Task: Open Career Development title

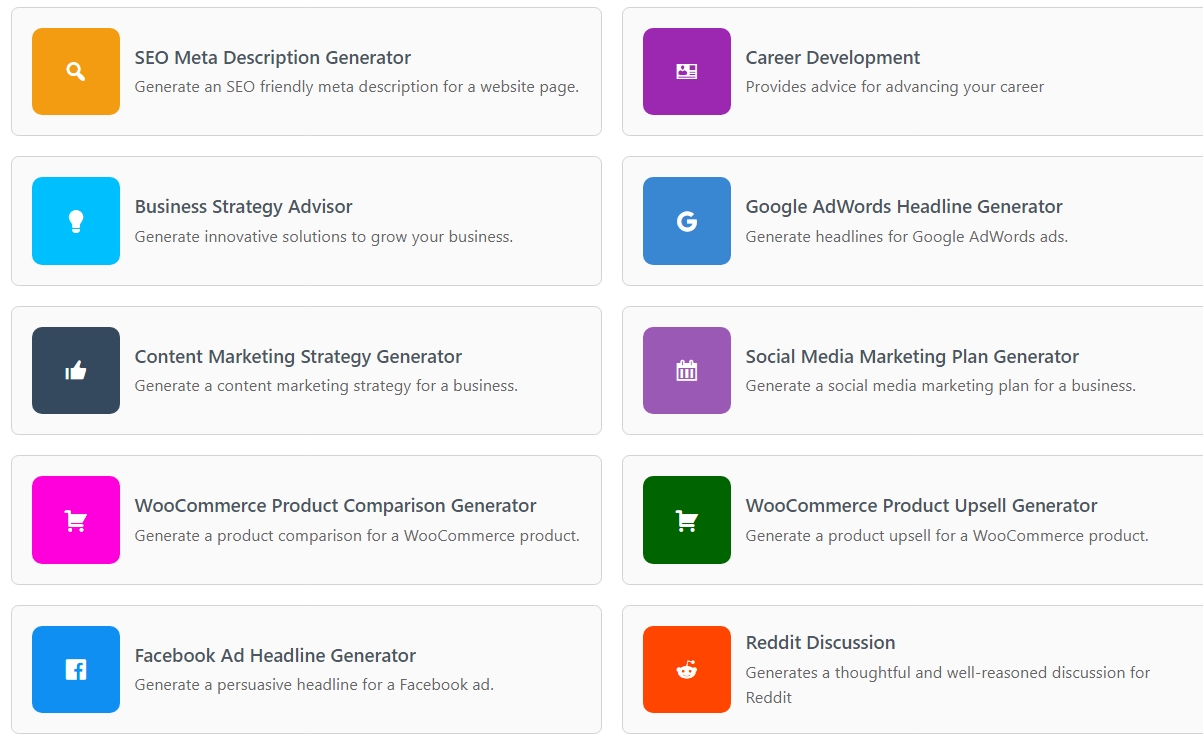Action: (833, 58)
